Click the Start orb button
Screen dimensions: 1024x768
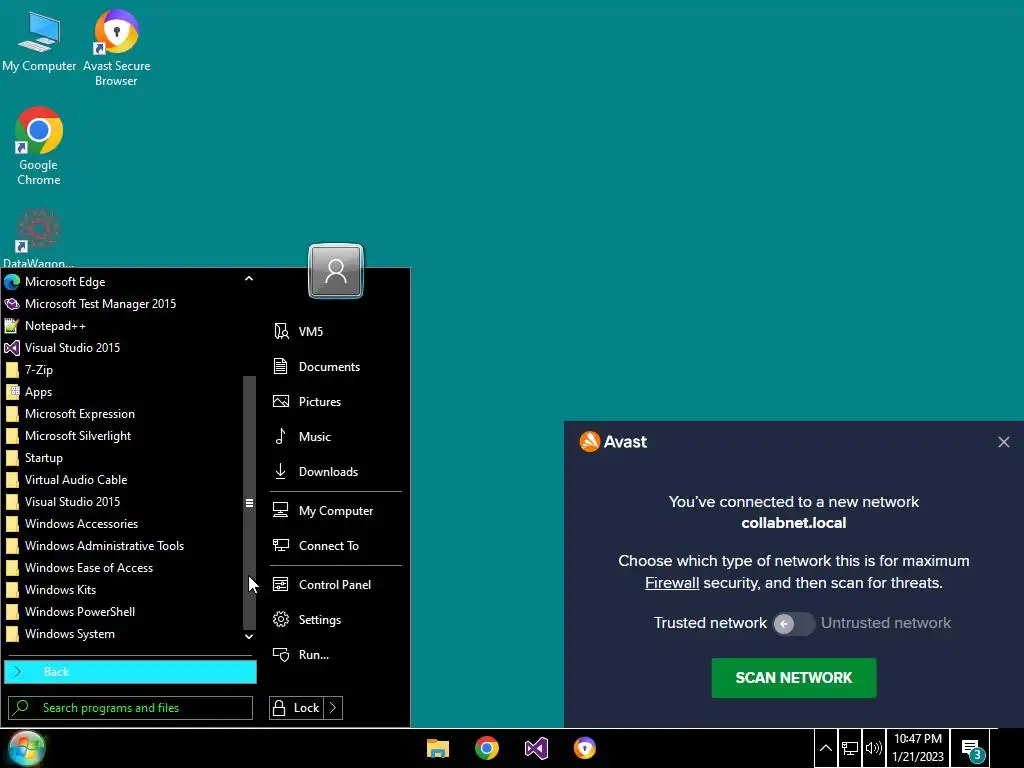(26, 748)
